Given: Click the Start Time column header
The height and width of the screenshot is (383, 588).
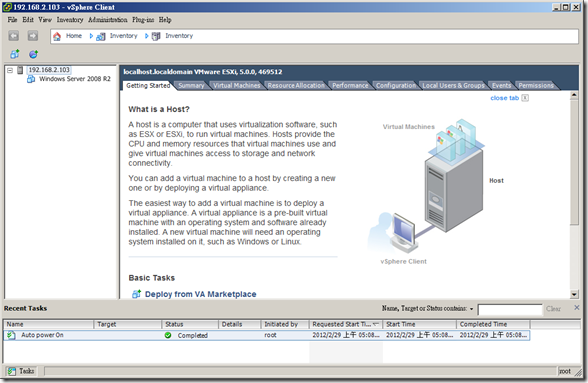Looking at the screenshot, I should [x=419, y=324].
